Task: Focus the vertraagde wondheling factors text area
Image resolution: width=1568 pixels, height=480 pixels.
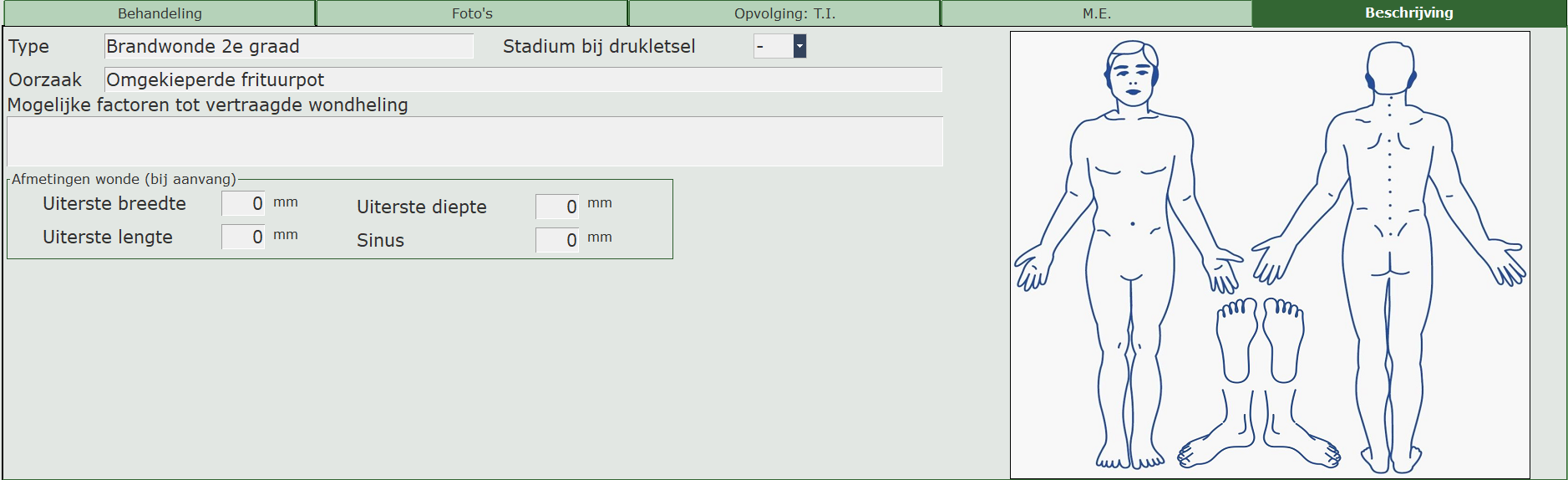Action: pos(474,141)
